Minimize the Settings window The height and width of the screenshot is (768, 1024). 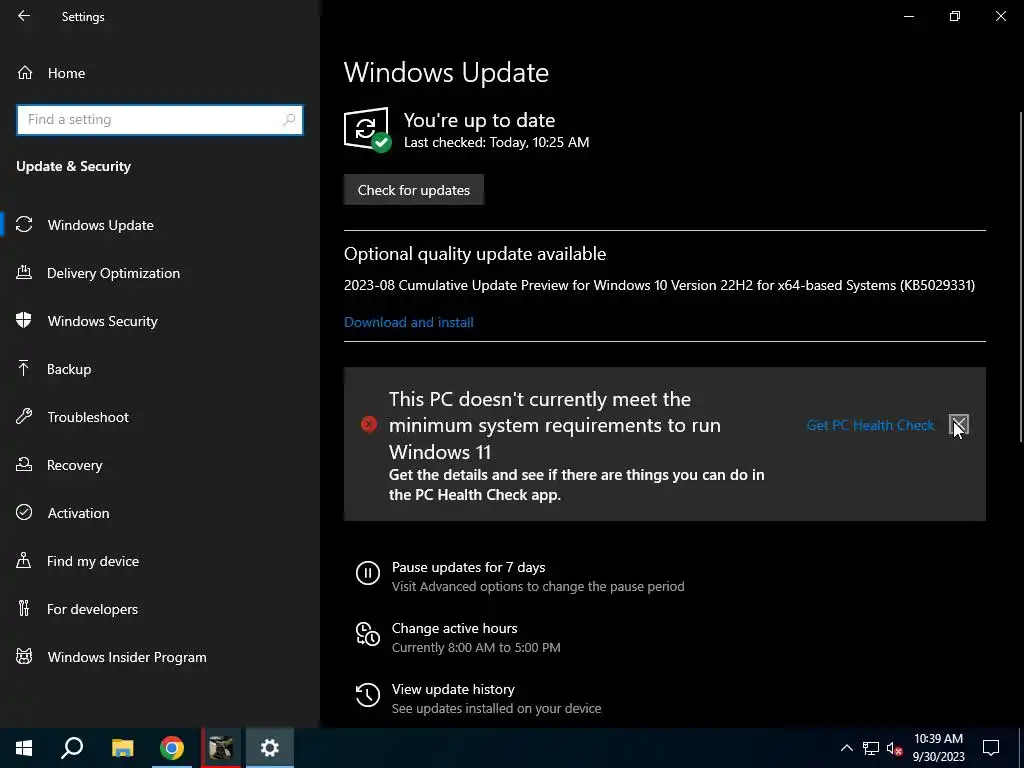[x=908, y=16]
